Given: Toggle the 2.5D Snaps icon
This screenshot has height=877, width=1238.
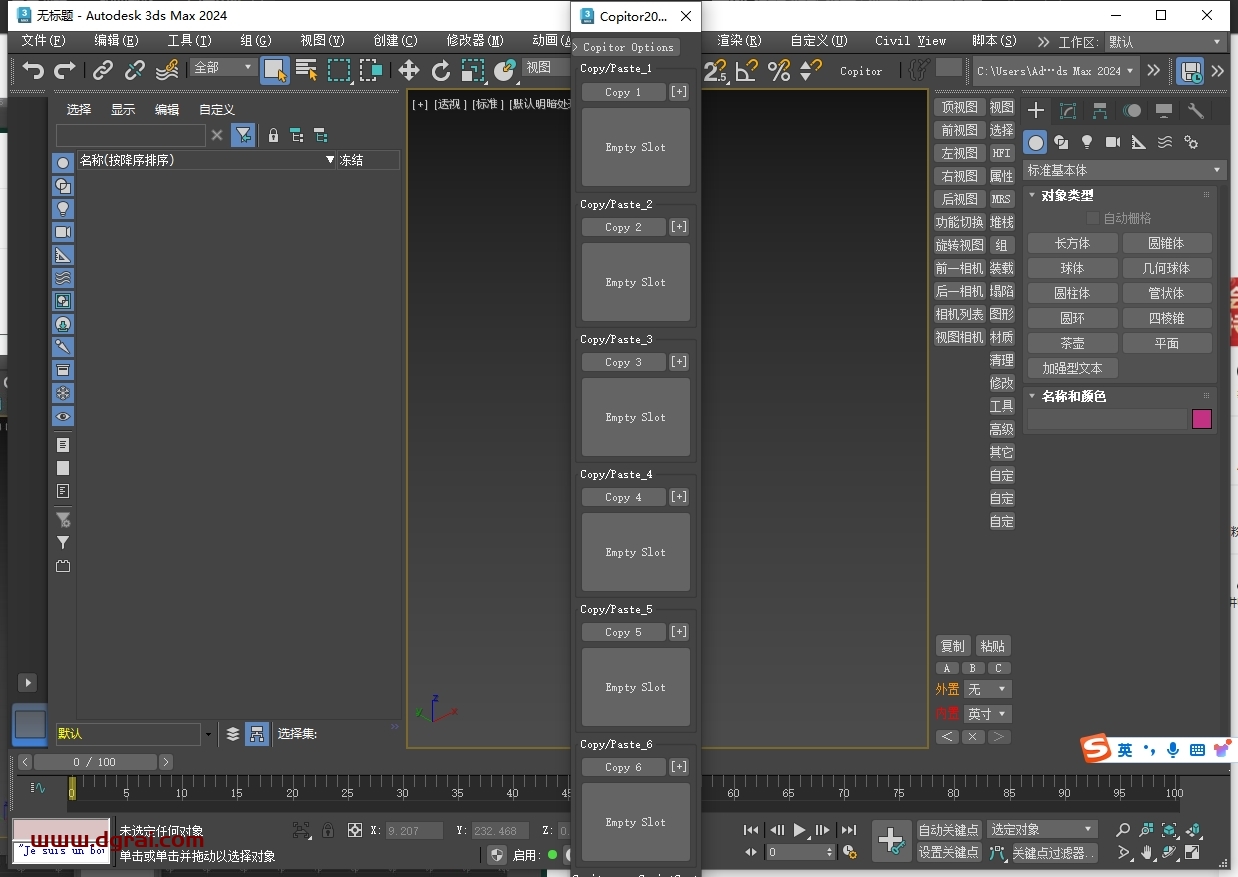Looking at the screenshot, I should 715,70.
